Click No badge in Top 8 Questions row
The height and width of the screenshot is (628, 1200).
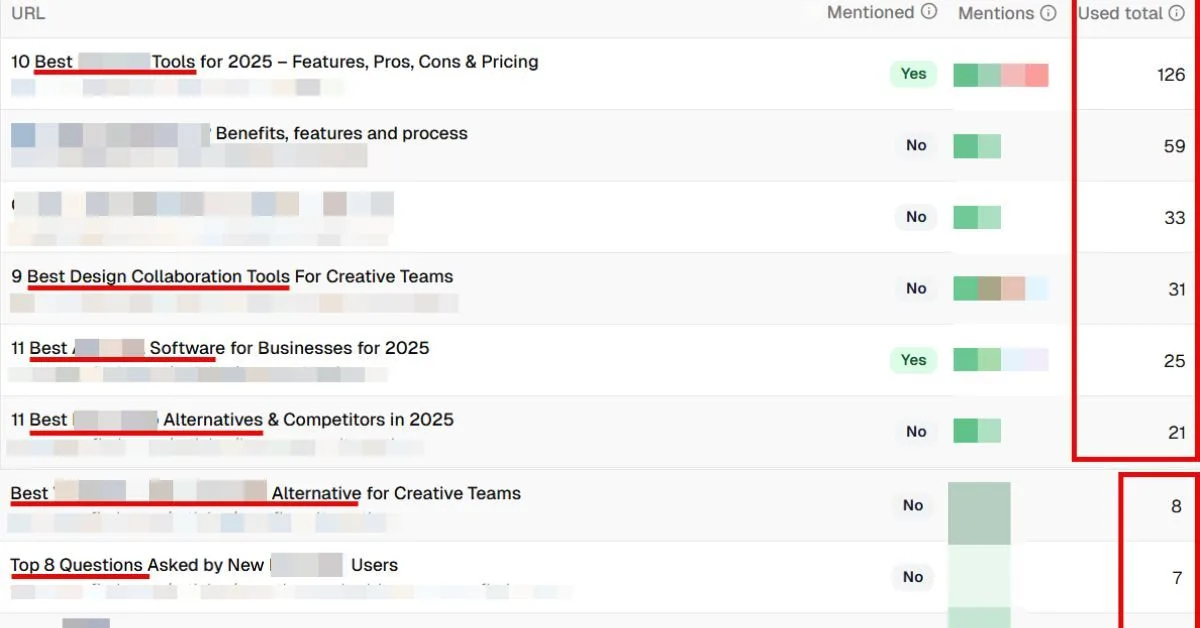pos(913,577)
